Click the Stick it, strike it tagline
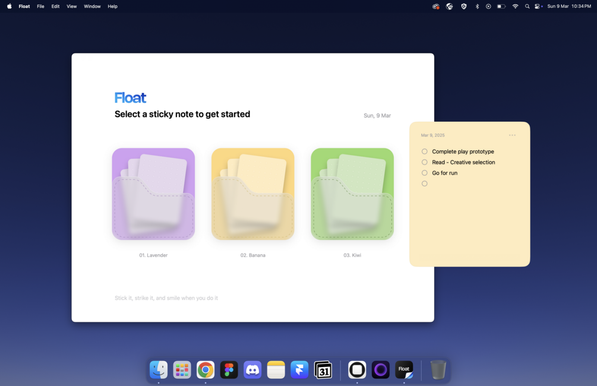This screenshot has height=386, width=597. click(x=166, y=298)
